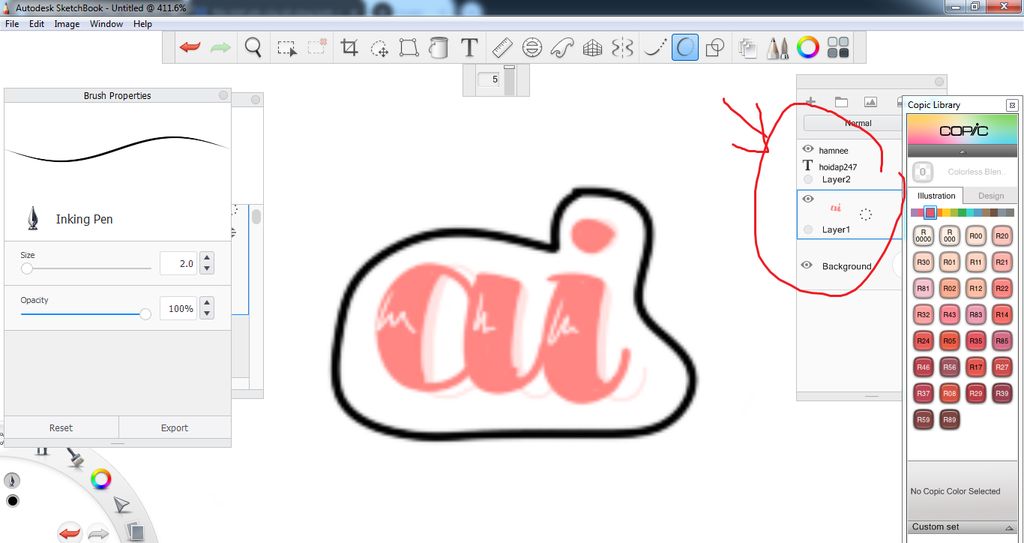Viewport: 1024px width, 543px height.
Task: Click the green Redo arrow in top toolbar
Action: pos(221,48)
